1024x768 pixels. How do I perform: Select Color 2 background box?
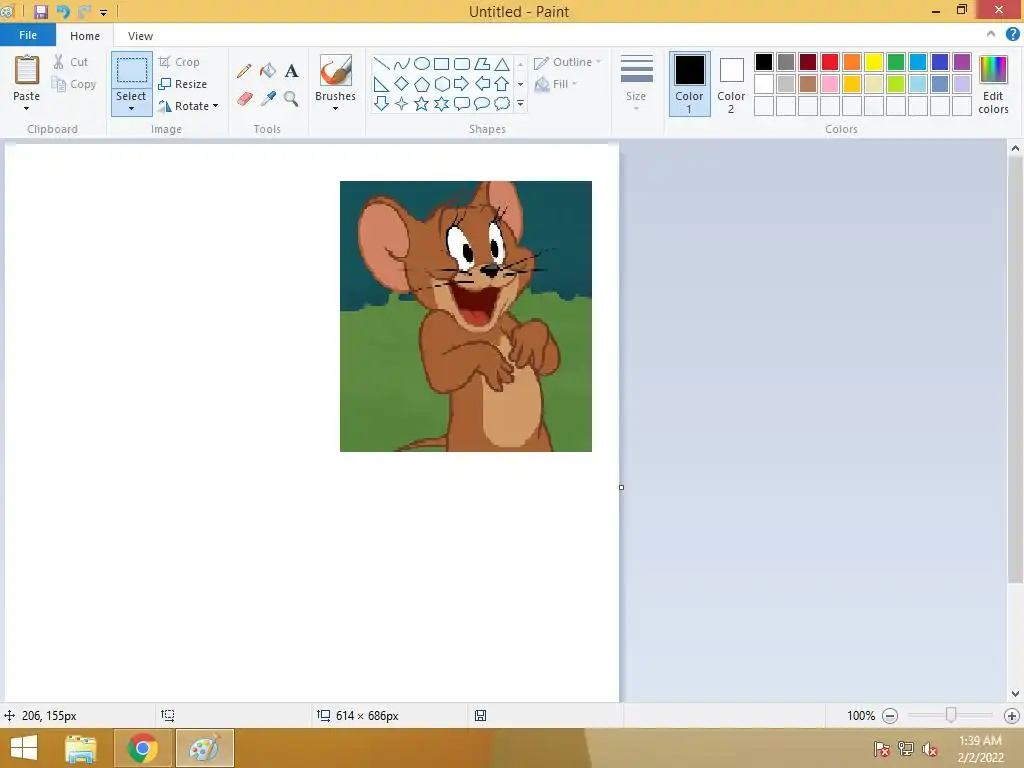(731, 84)
